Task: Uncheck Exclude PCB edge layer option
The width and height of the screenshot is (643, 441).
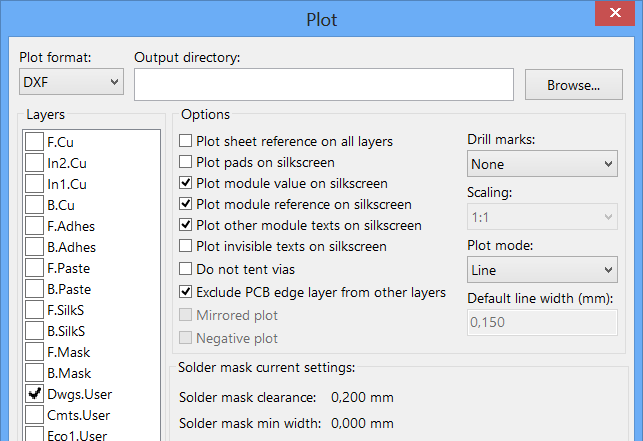Action: tap(186, 292)
